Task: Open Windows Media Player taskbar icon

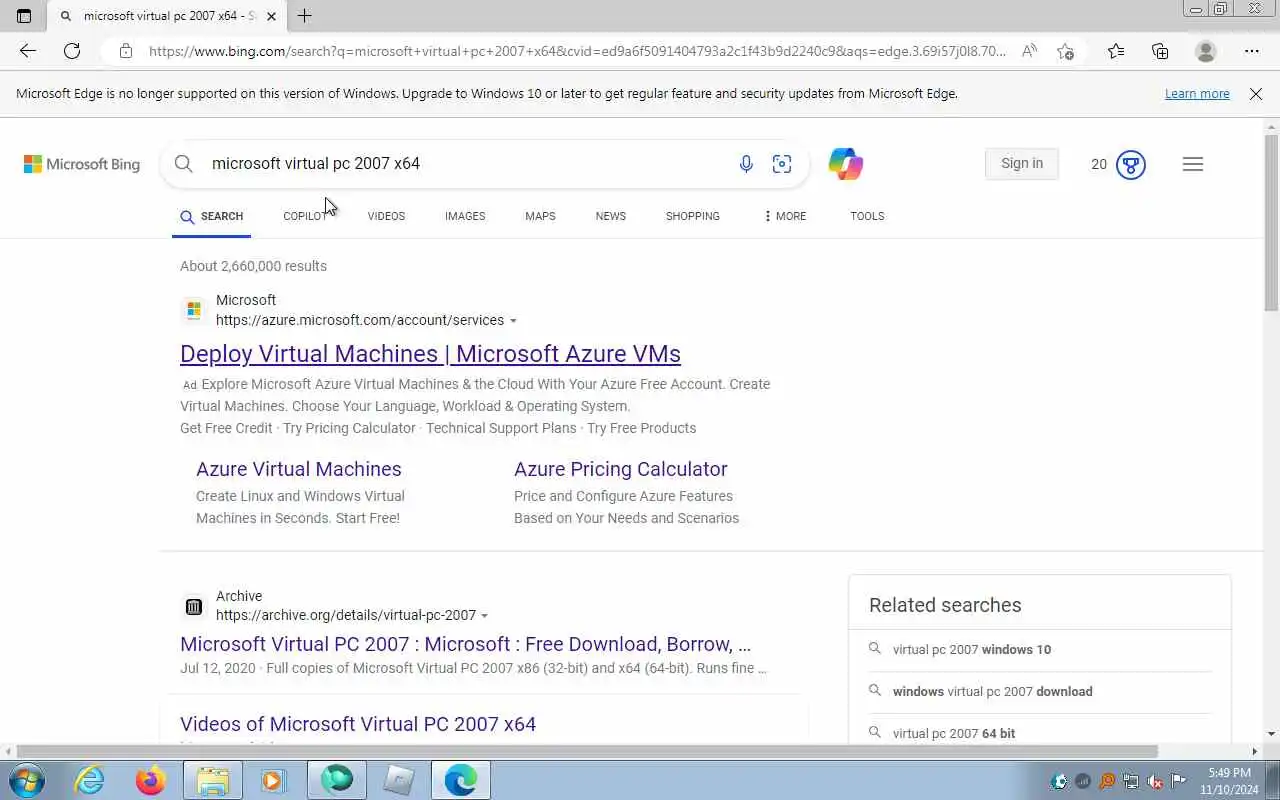Action: [x=273, y=780]
